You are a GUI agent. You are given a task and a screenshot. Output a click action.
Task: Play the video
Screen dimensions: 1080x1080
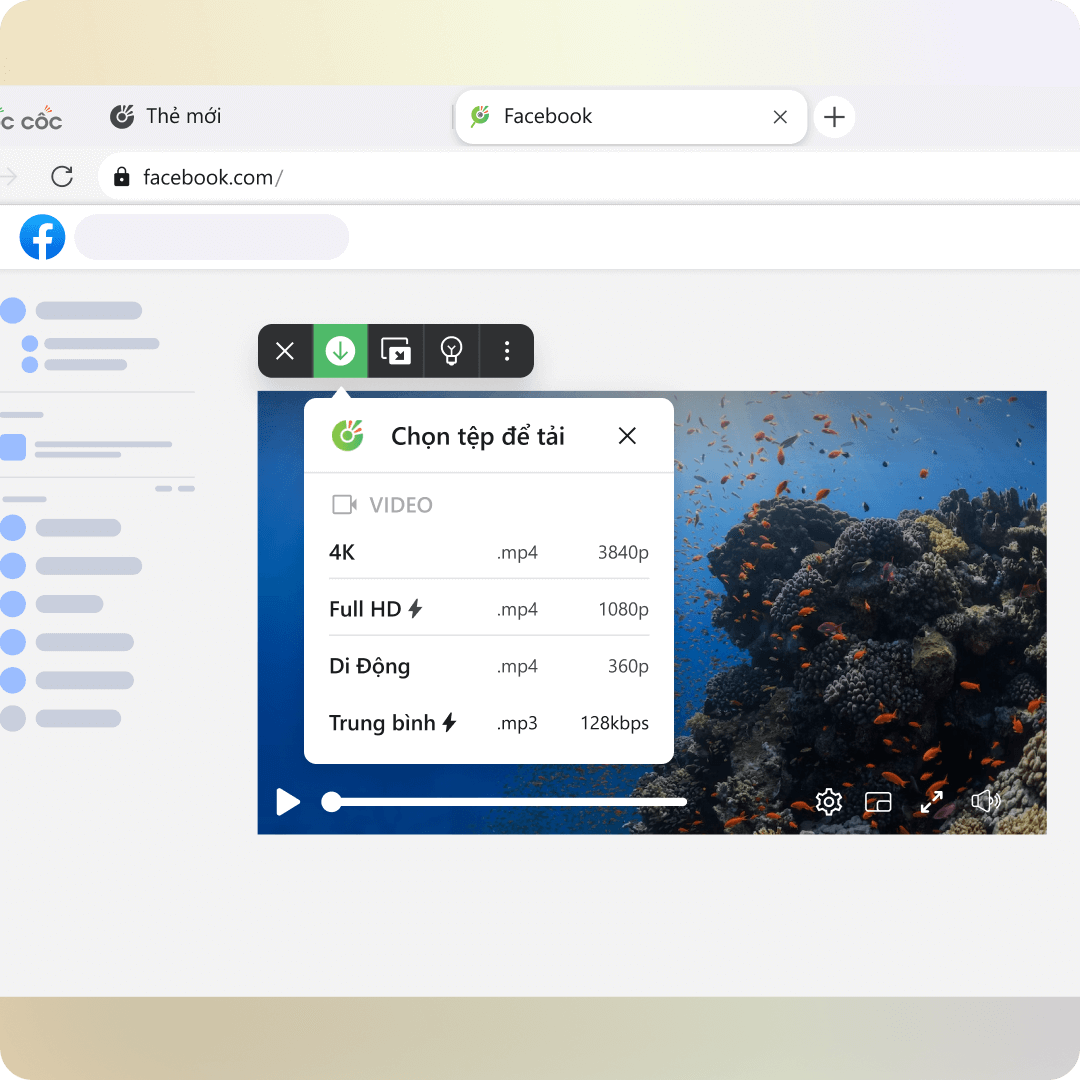(x=288, y=802)
